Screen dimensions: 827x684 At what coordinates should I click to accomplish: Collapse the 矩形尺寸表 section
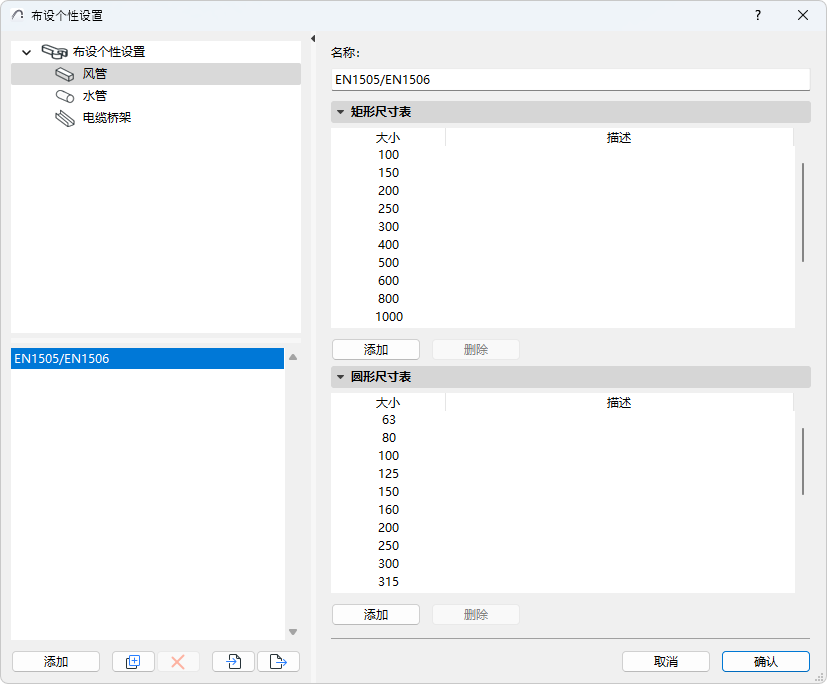click(x=340, y=112)
